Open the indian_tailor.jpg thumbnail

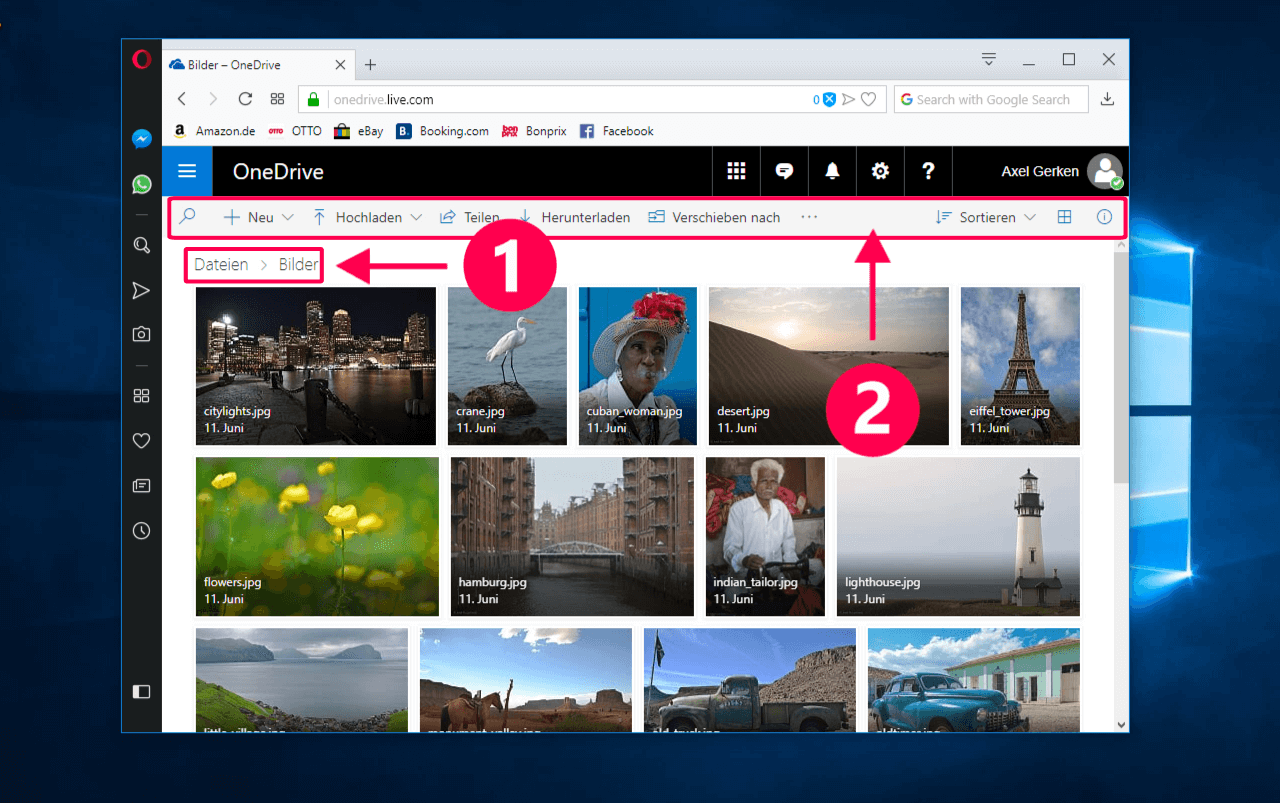point(765,537)
